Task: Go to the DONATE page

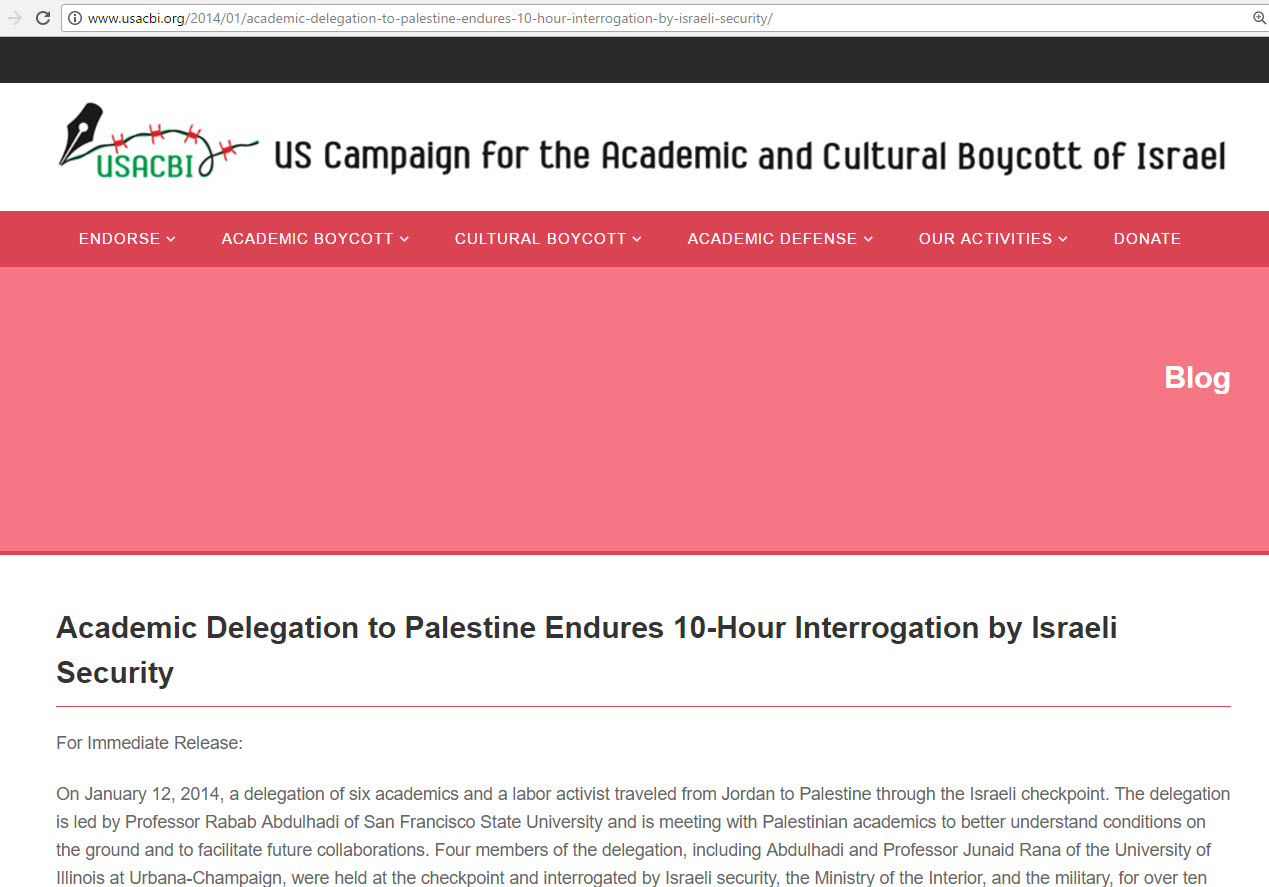Action: tap(1147, 239)
